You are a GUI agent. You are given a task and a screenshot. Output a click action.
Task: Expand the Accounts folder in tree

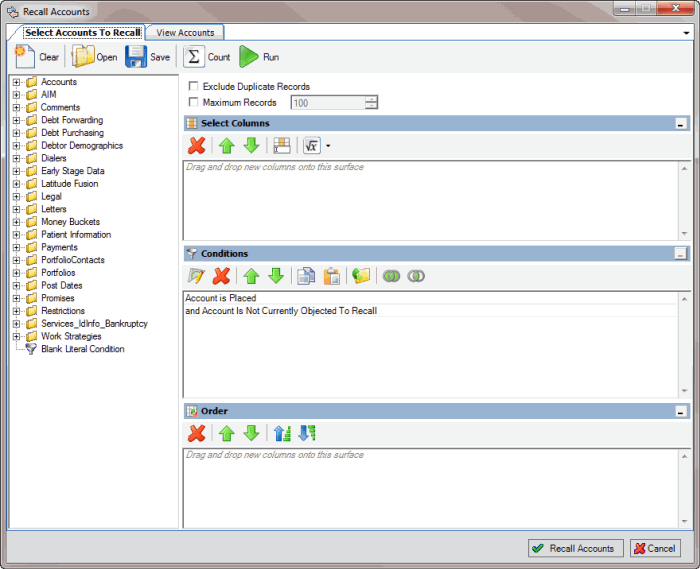click(17, 82)
